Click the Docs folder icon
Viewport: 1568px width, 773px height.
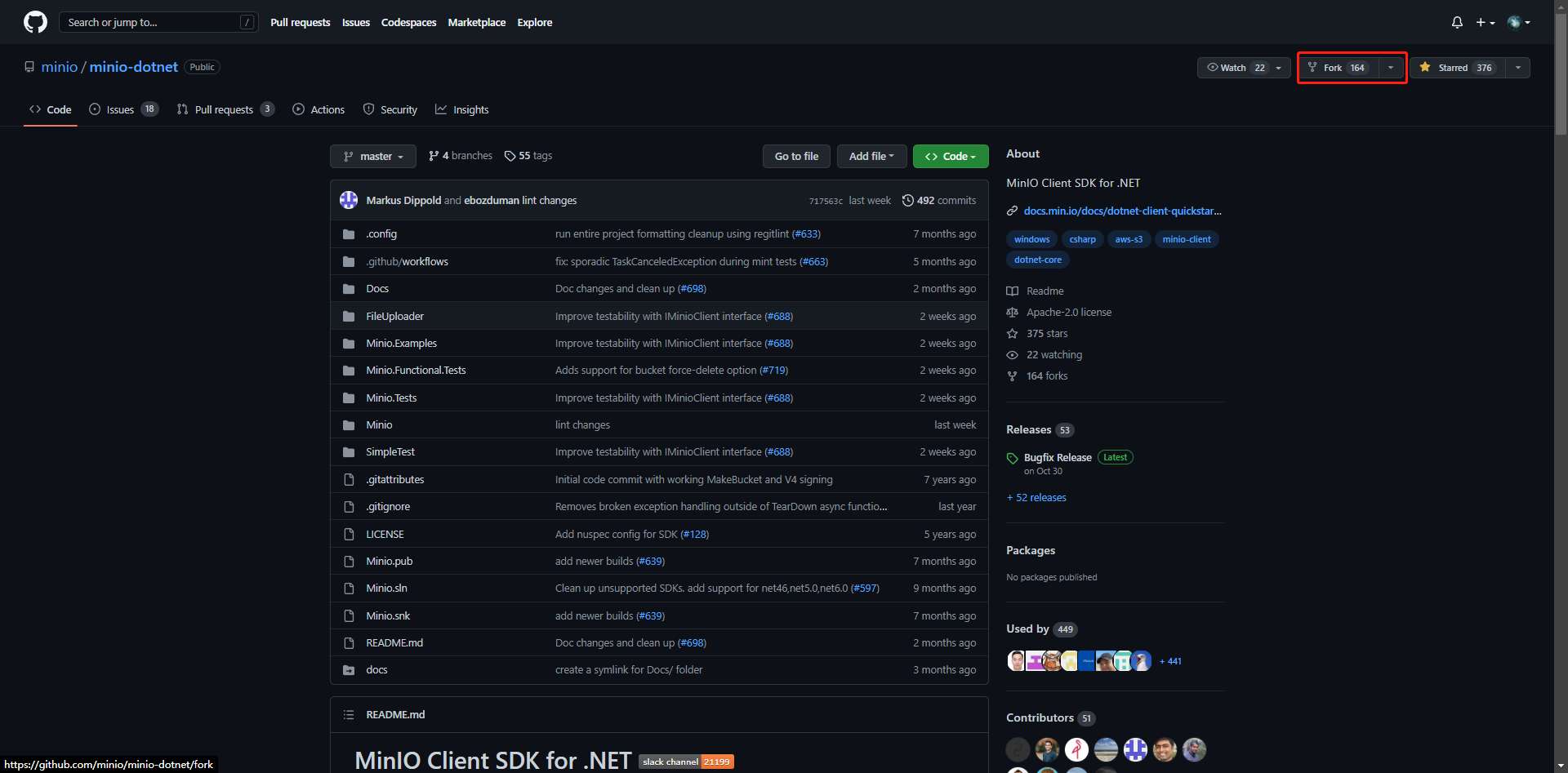tap(349, 289)
